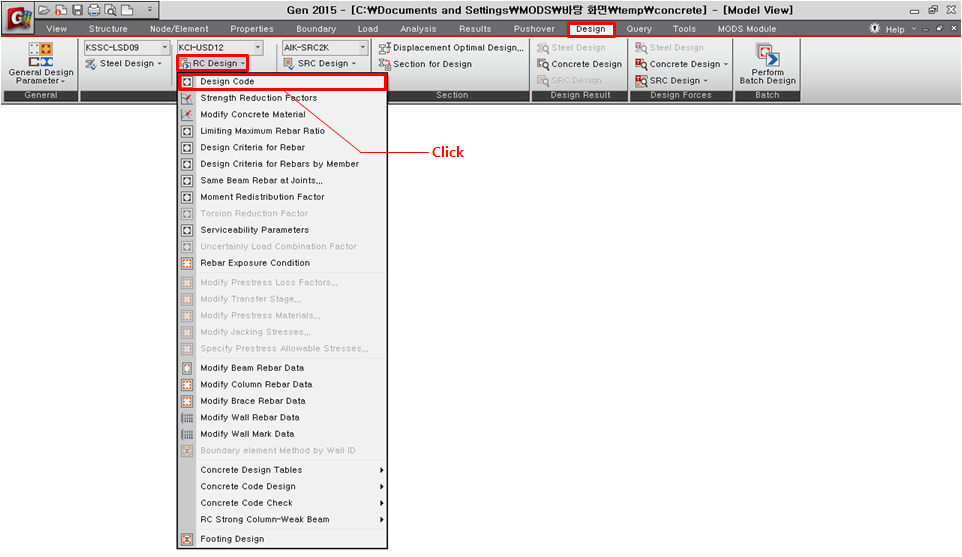This screenshot has height=557, width=962.
Task: Switch to the Results ribbon tab
Action: pos(475,29)
